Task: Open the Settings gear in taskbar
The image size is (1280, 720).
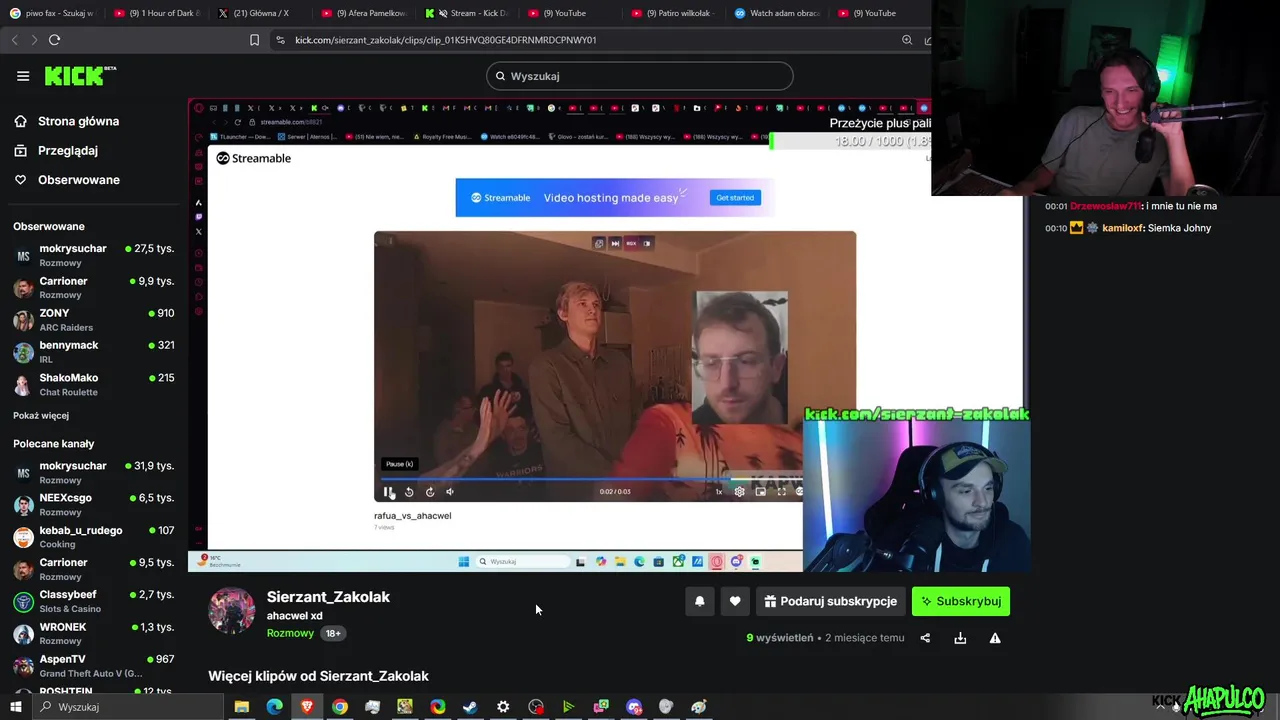Action: click(503, 707)
